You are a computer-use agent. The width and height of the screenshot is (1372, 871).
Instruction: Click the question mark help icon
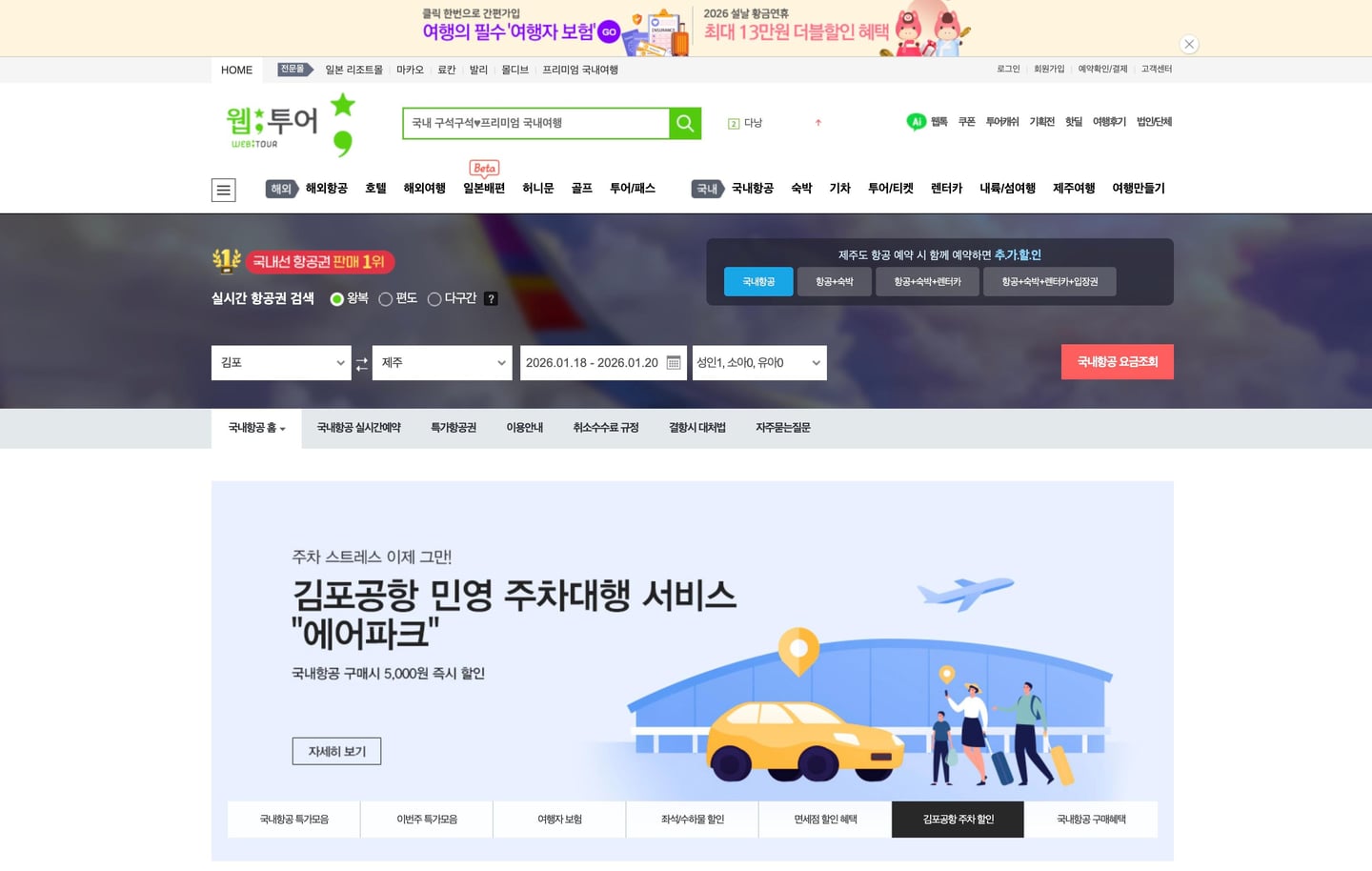pyautogui.click(x=491, y=299)
